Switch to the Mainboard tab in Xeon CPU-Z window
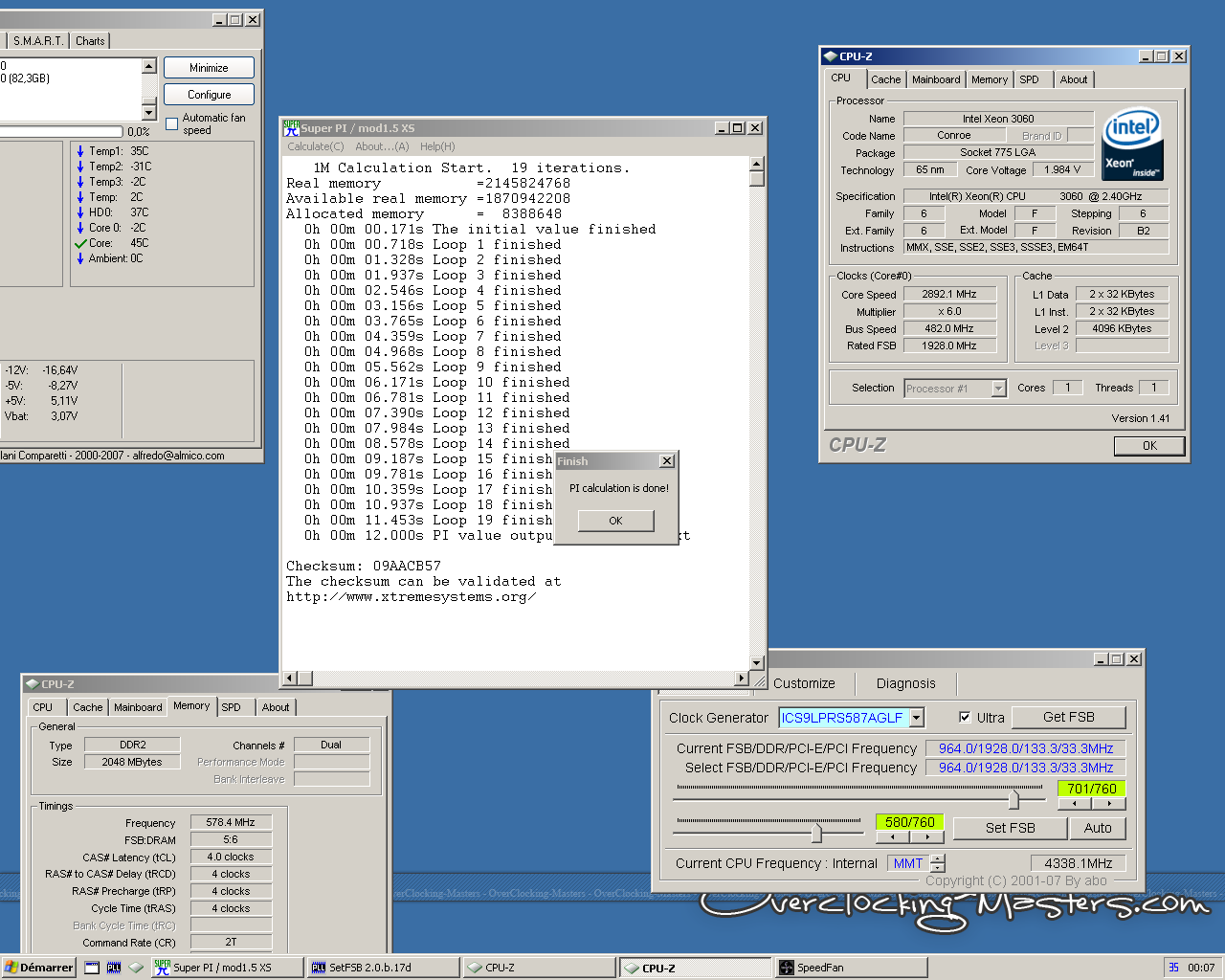Image resolution: width=1225 pixels, height=980 pixels. pyautogui.click(x=936, y=80)
